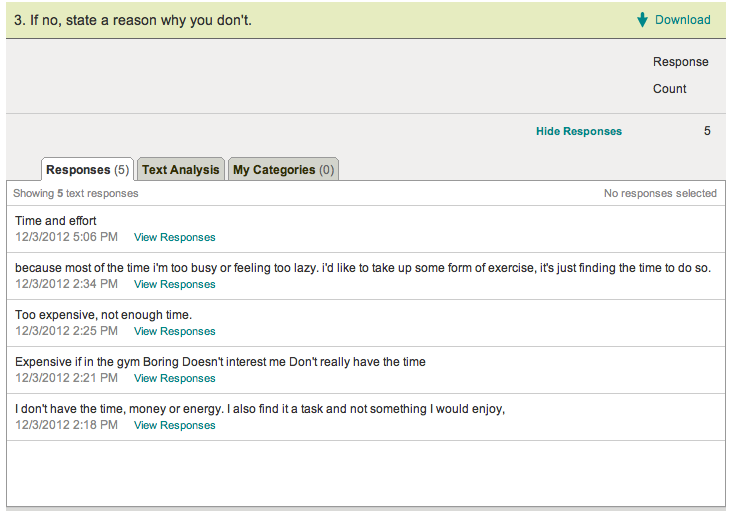View Responses for the 2:21 PM entry

point(175,378)
